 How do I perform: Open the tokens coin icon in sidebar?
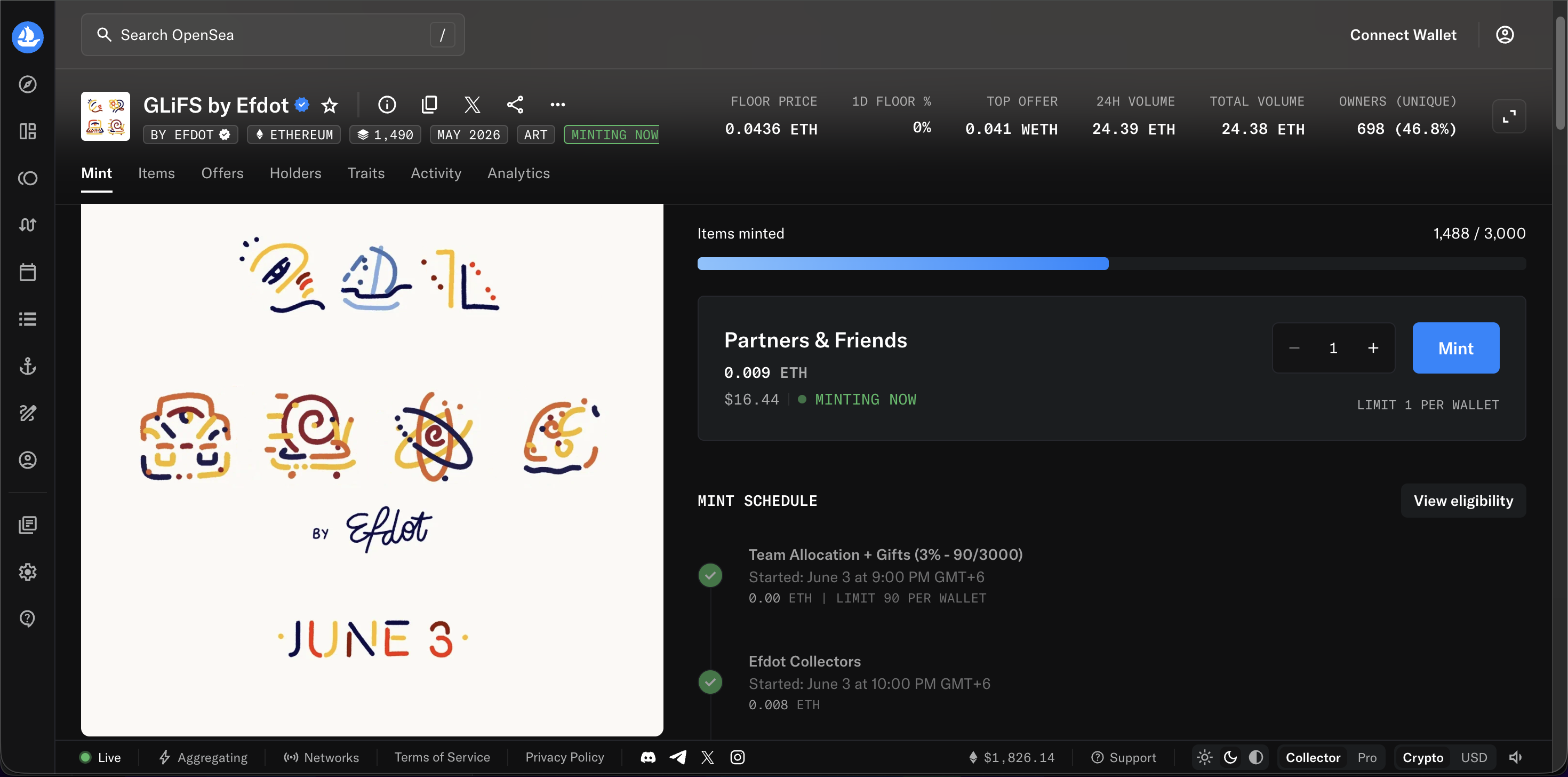pos(27,178)
